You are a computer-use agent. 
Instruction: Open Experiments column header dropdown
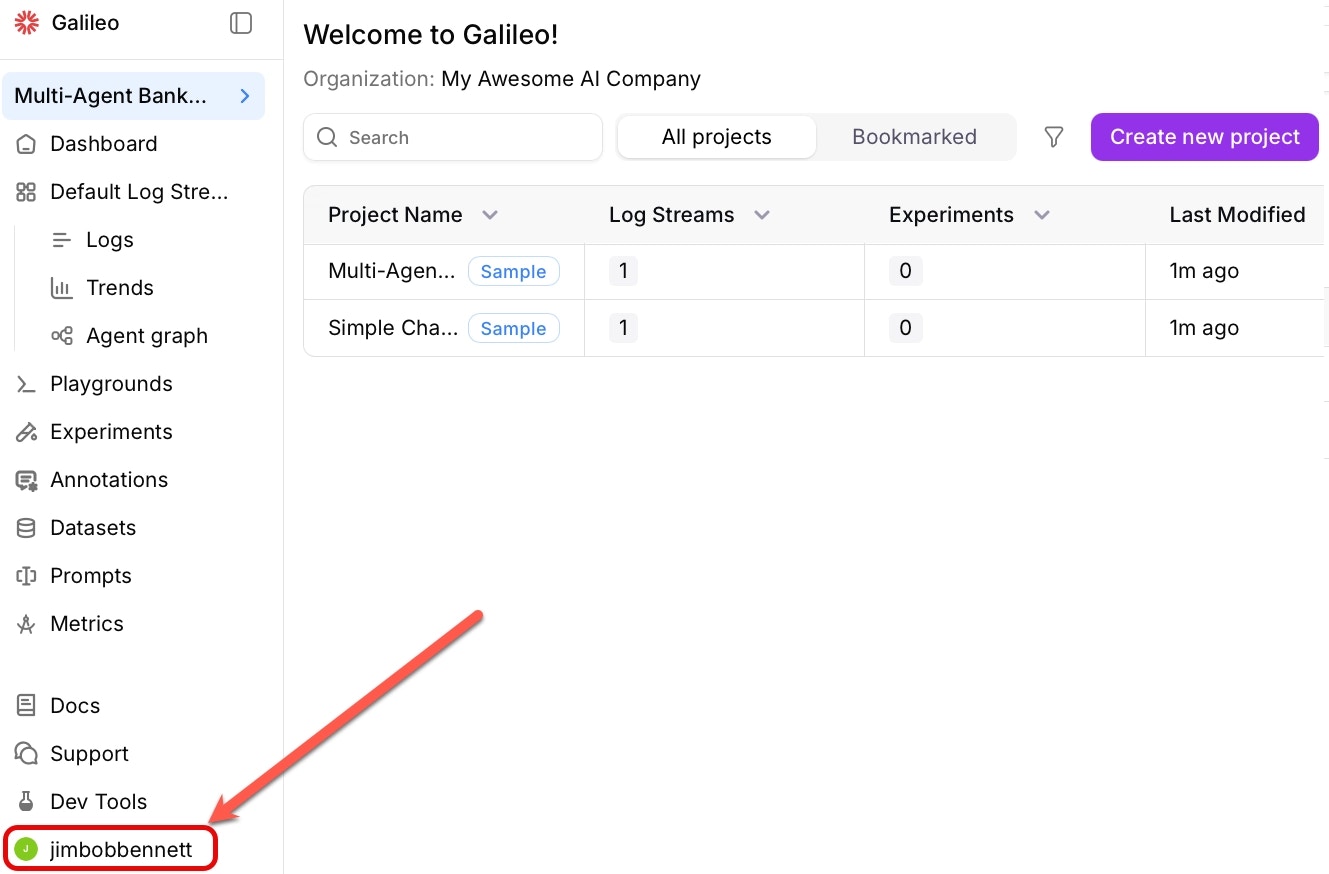pos(1042,215)
